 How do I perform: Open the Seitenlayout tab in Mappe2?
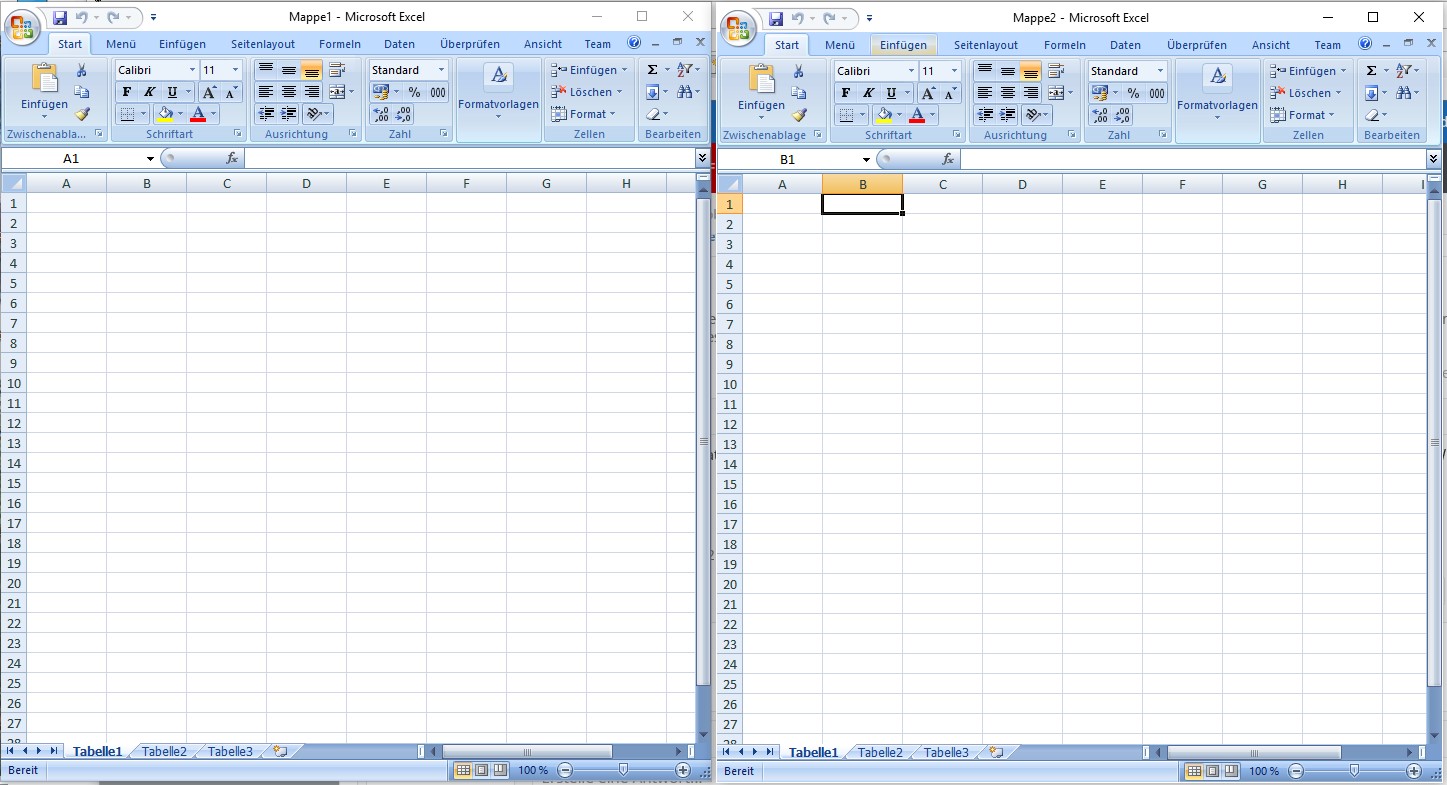986,45
